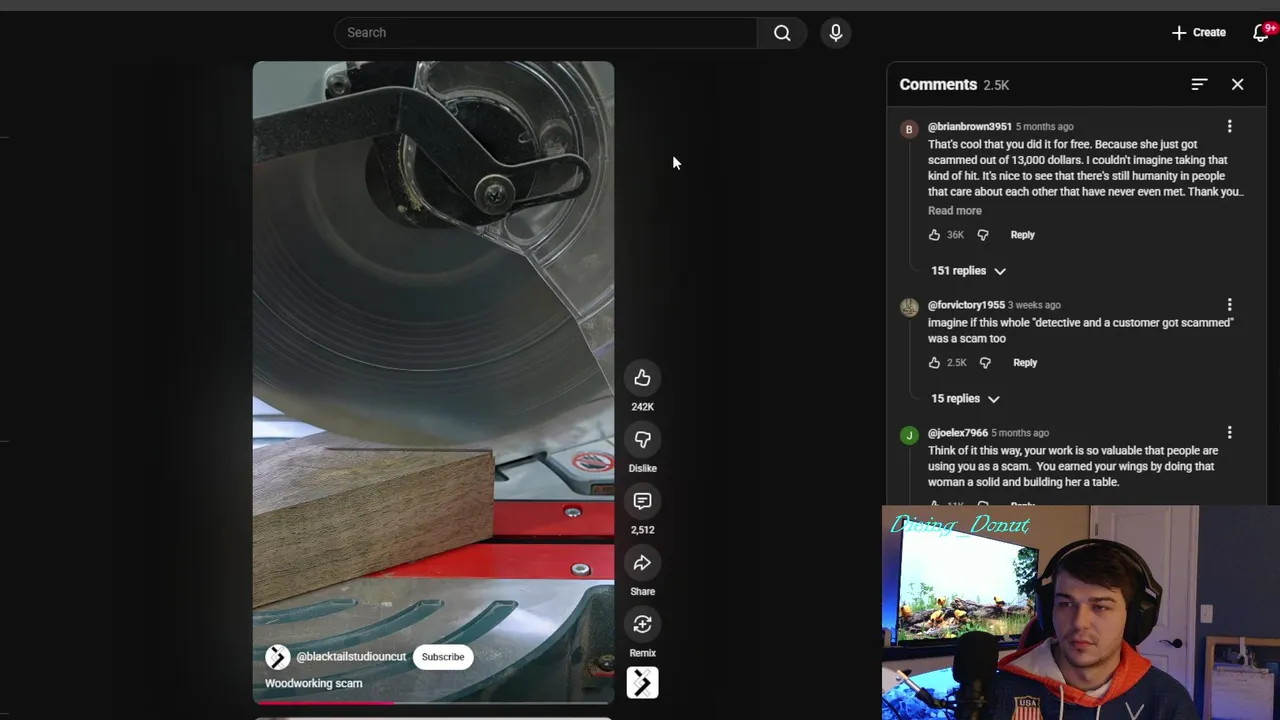The image size is (1280, 720).
Task: Expand the 15 replies thread
Action: [x=965, y=399]
